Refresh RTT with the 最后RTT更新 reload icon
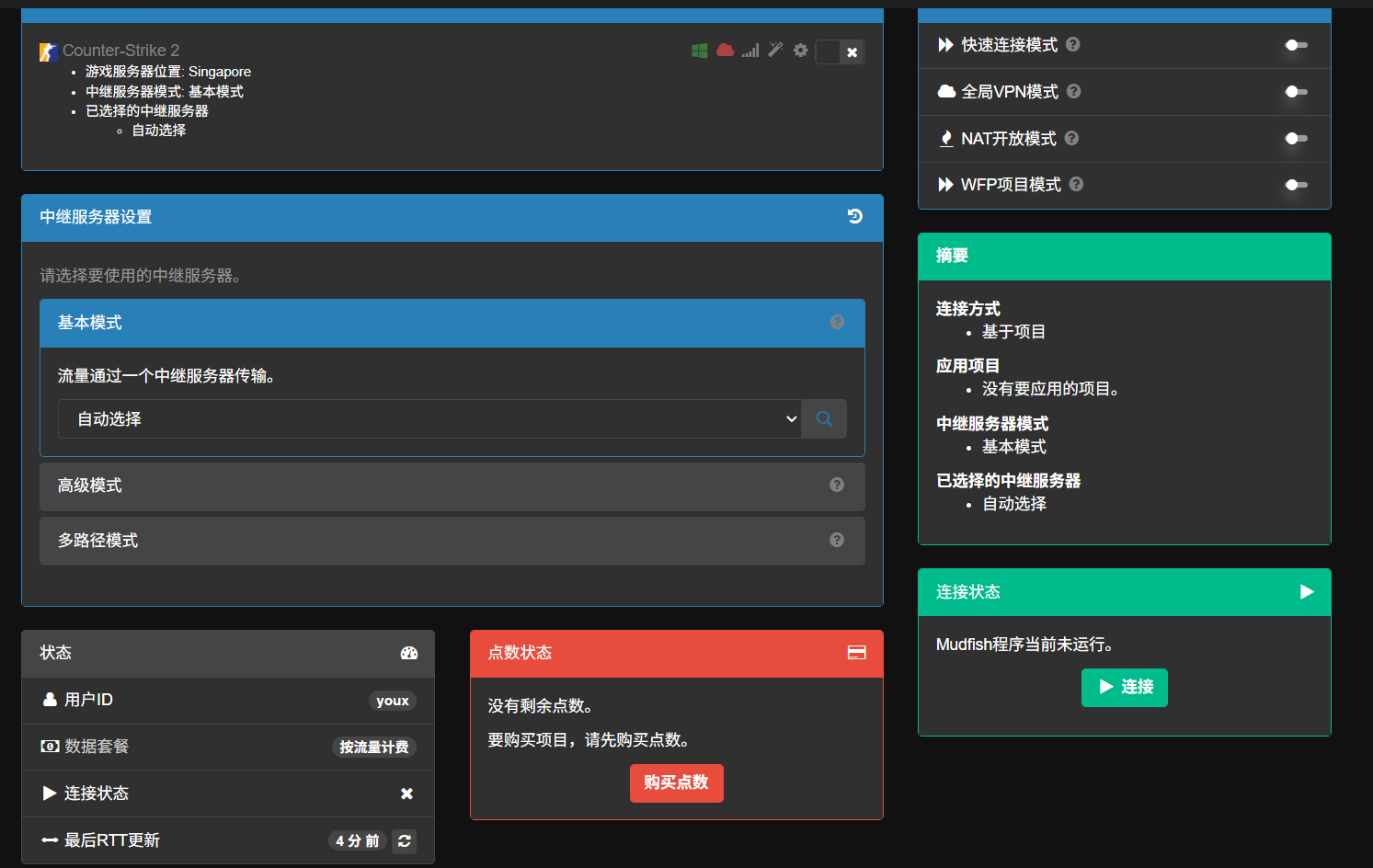The width and height of the screenshot is (1373, 868). [x=404, y=841]
